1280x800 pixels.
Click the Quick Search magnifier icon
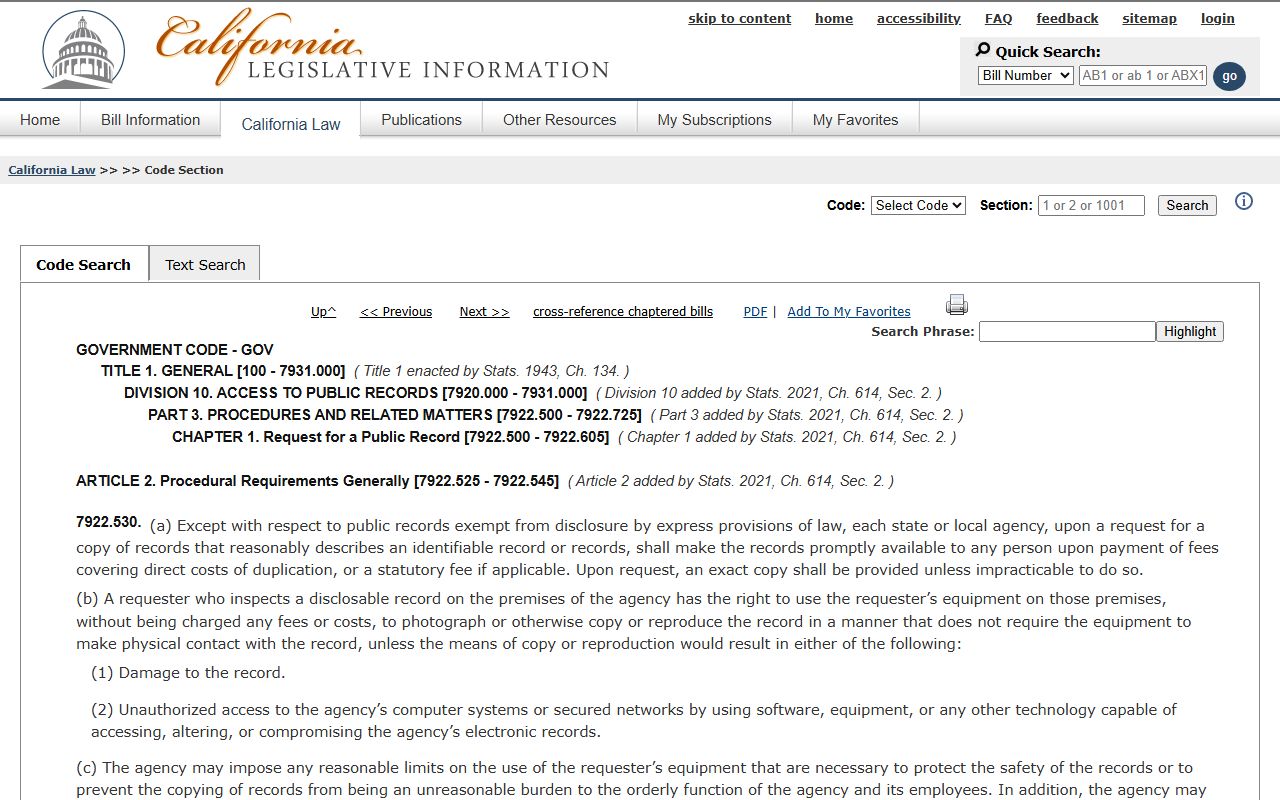[x=983, y=50]
